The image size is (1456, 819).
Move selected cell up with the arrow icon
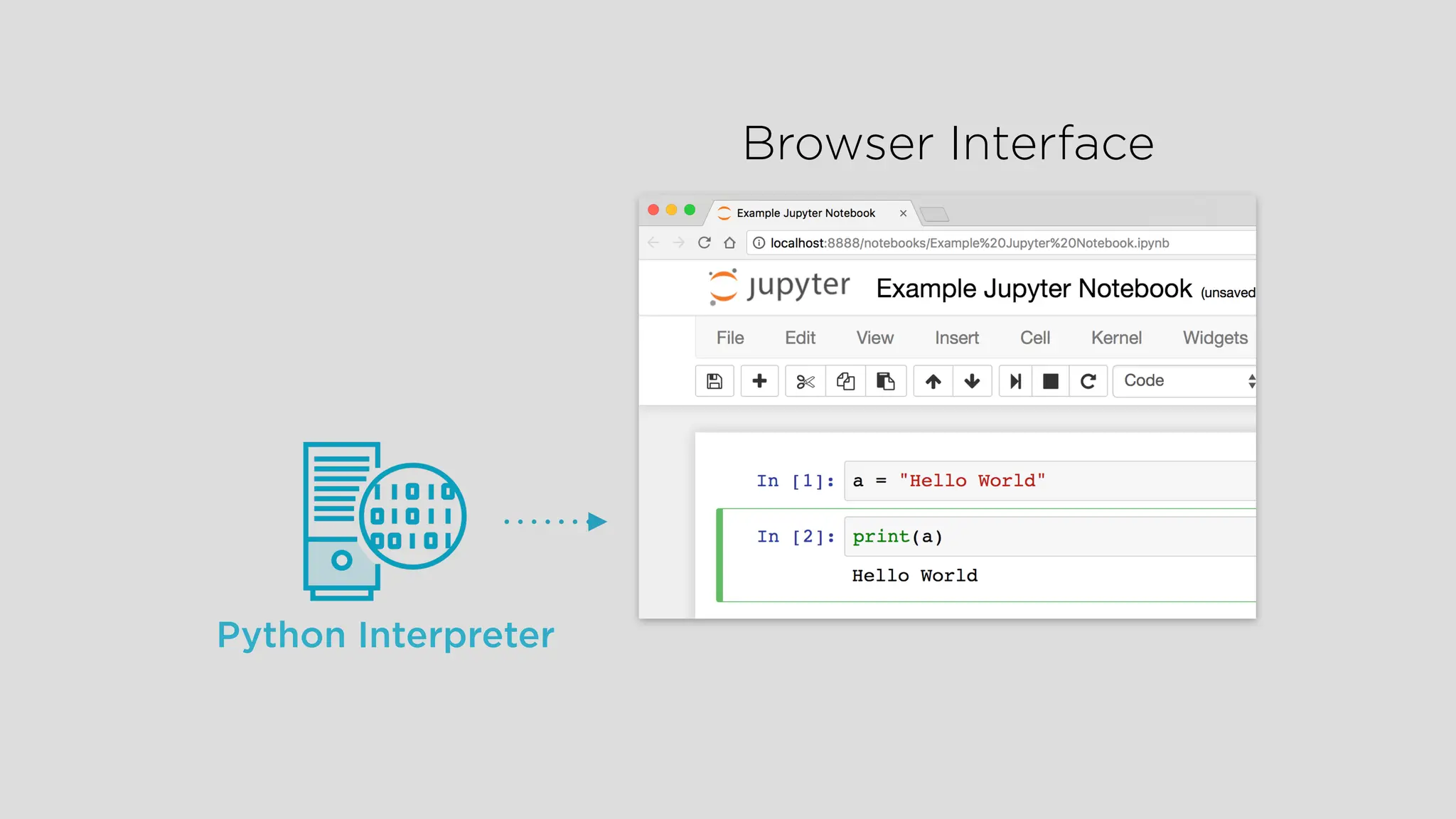[x=933, y=381]
